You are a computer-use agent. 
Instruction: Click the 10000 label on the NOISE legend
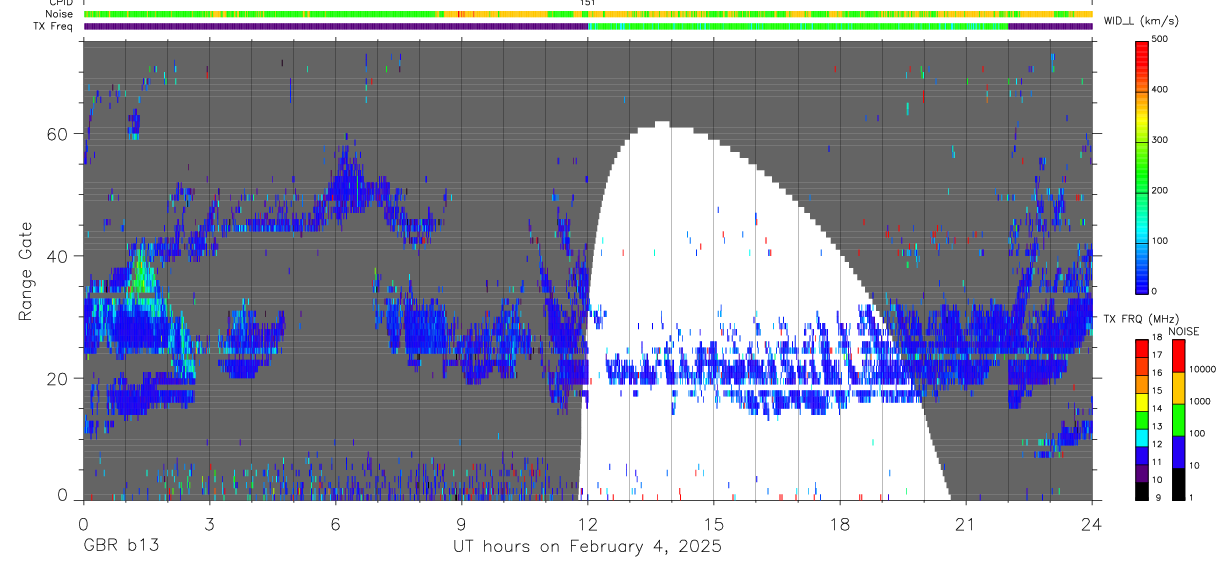1204,371
